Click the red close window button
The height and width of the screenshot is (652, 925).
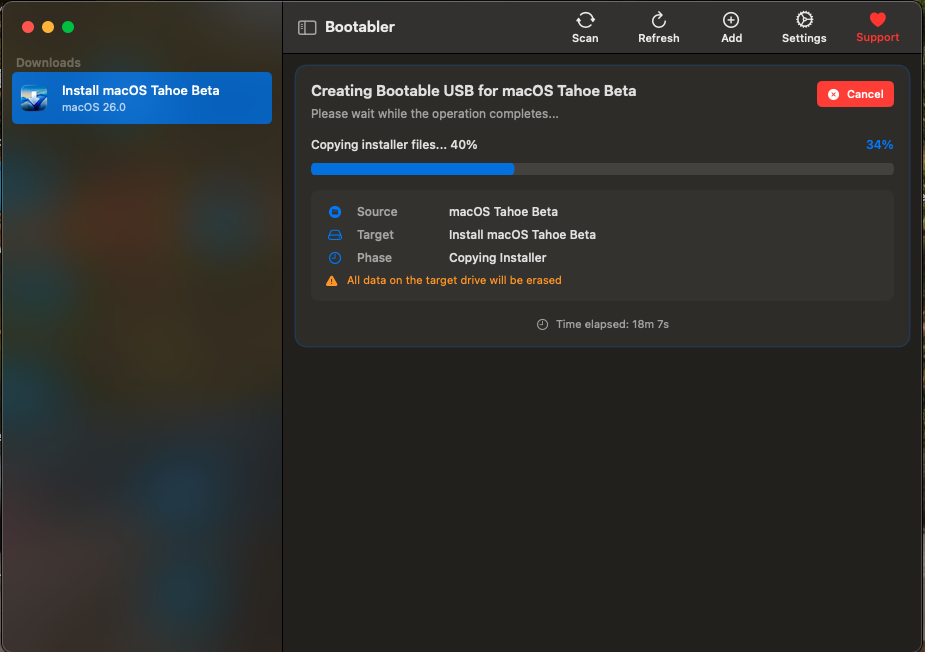(x=28, y=27)
